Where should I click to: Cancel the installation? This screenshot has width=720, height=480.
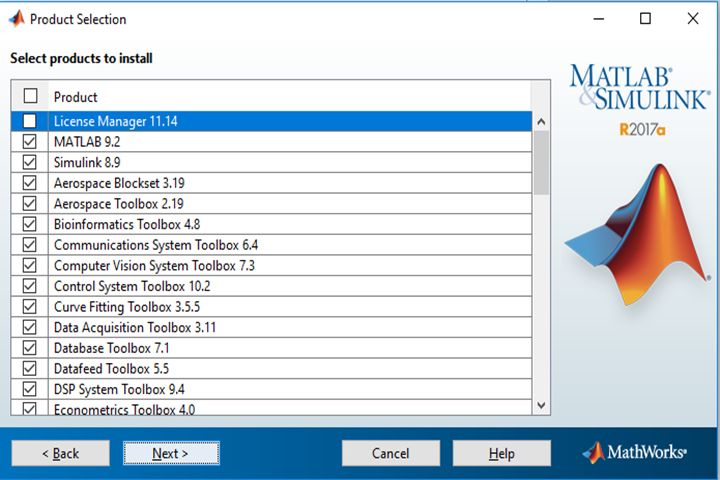pyautogui.click(x=391, y=453)
